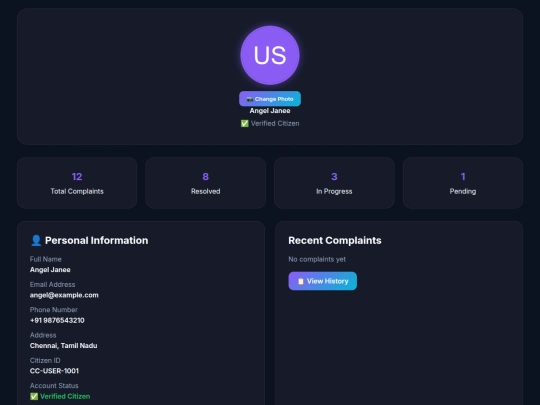540x405 pixels.
Task: Select the In Progress stat card
Action: coord(334,183)
